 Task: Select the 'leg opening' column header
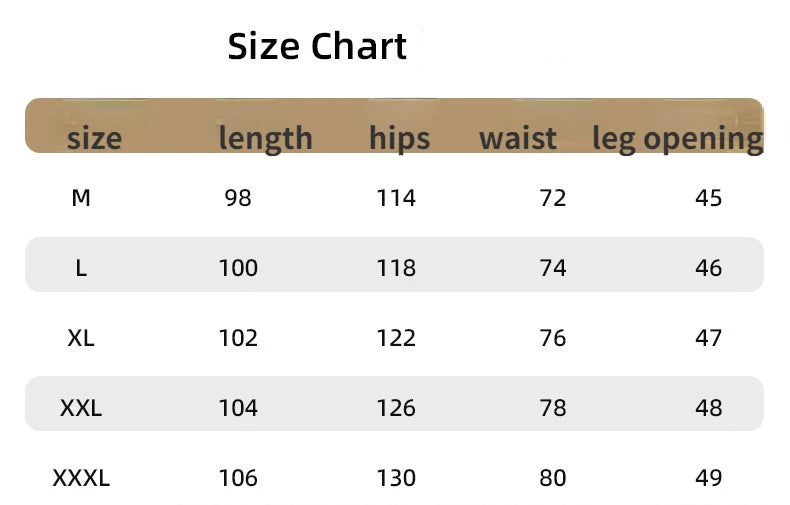(x=678, y=140)
